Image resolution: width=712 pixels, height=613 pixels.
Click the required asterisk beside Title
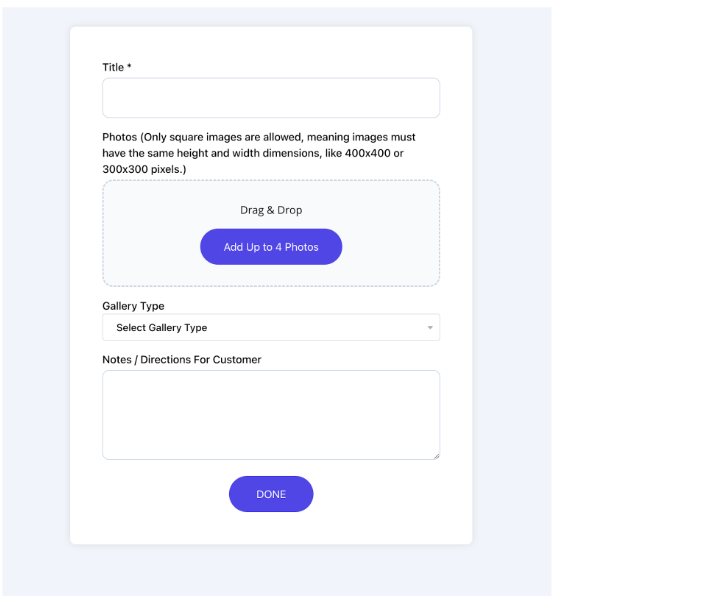tap(129, 67)
